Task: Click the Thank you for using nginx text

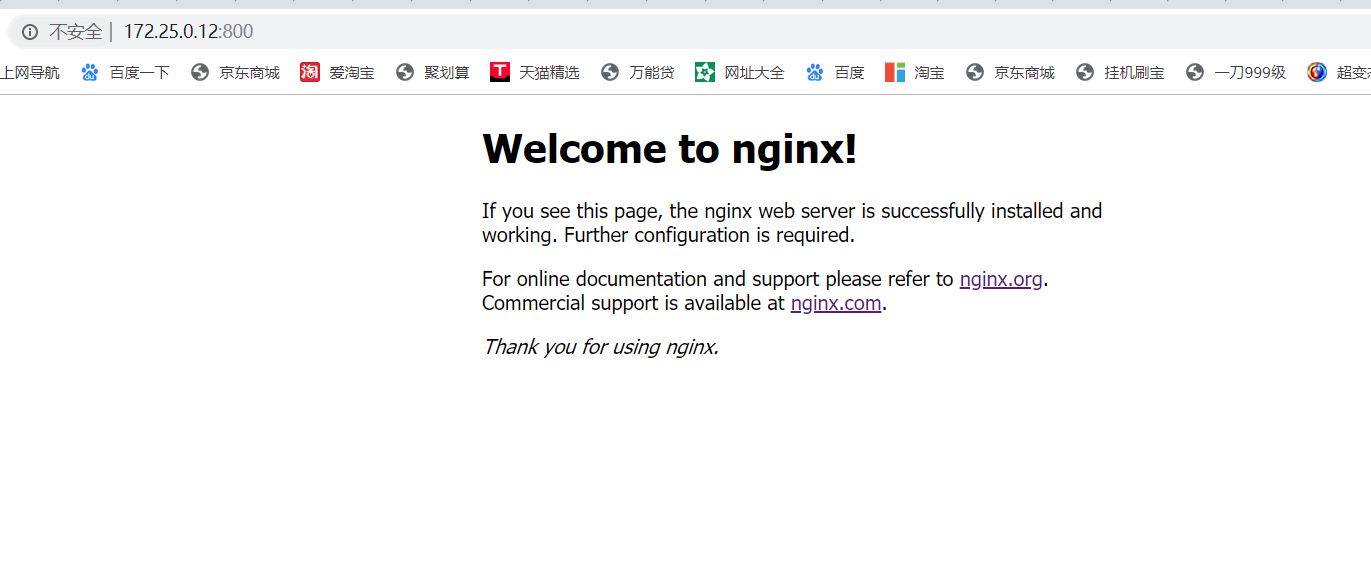Action: [599, 347]
